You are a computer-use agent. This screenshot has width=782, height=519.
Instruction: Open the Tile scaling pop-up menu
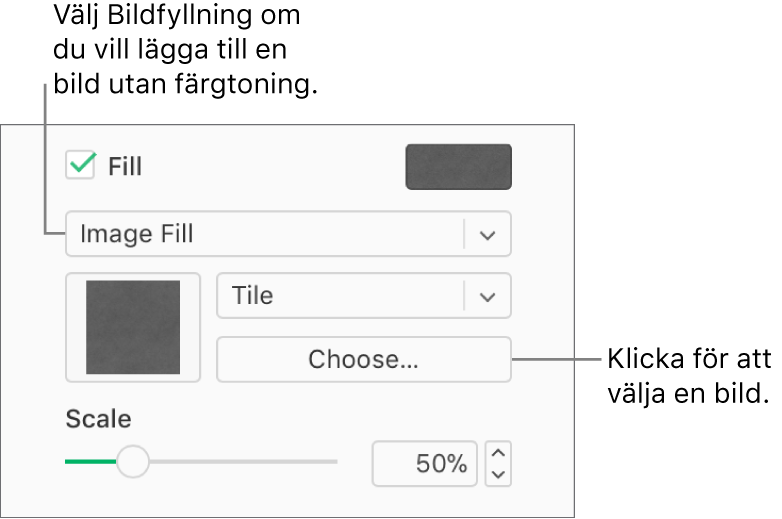[340, 296]
